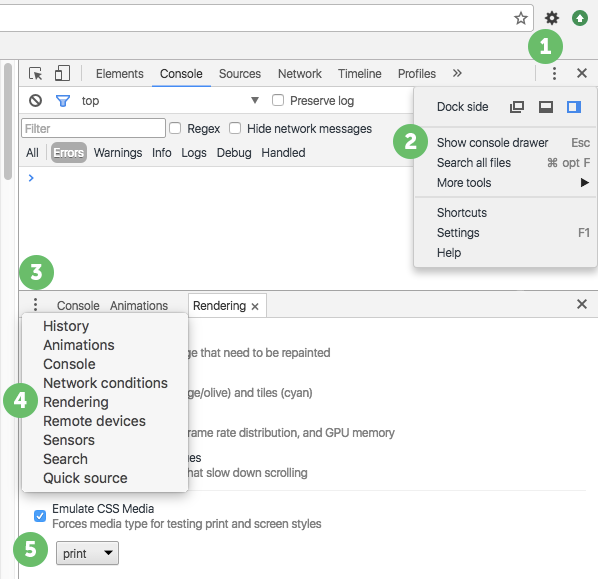The height and width of the screenshot is (579, 598).
Task: Clear the console with the ban icon
Action: tap(35, 101)
